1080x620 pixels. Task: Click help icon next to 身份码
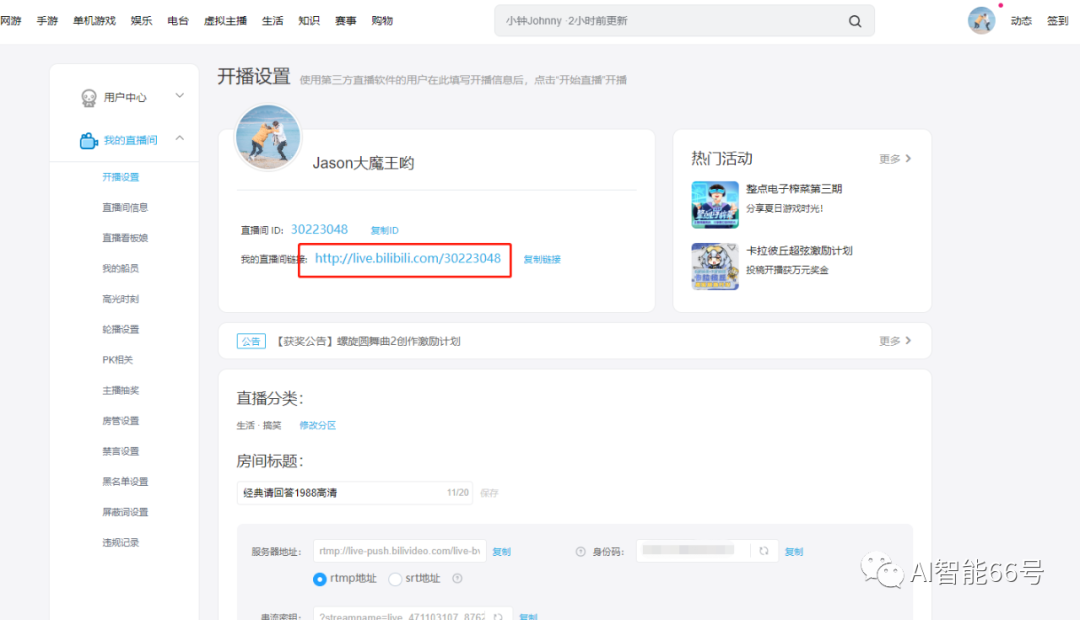[x=580, y=552]
